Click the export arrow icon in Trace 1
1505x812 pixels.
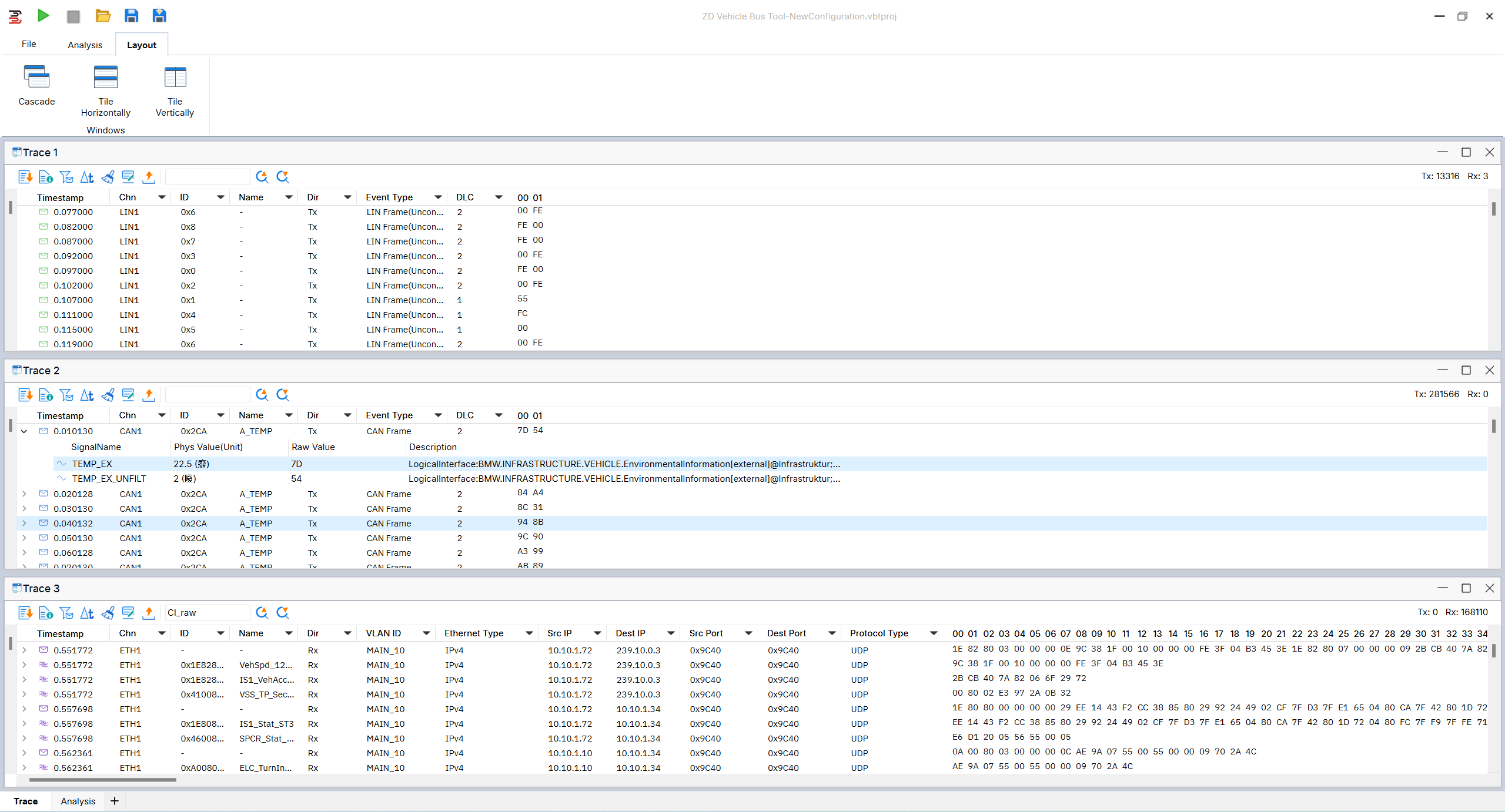[149, 177]
